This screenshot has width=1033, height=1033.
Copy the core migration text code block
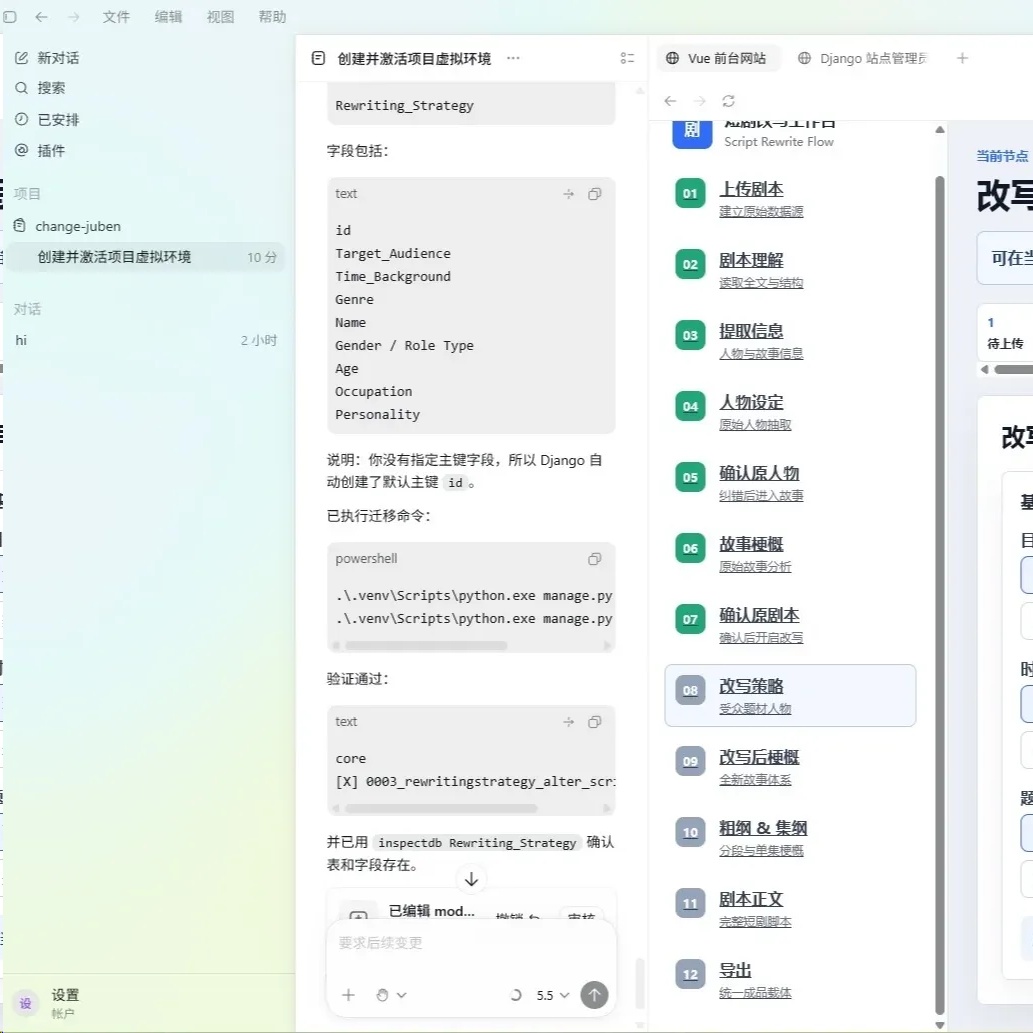tap(594, 722)
